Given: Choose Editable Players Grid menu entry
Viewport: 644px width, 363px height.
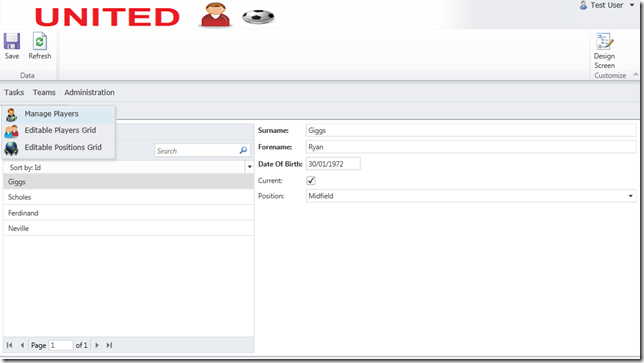Looking at the screenshot, I should pos(58,131).
